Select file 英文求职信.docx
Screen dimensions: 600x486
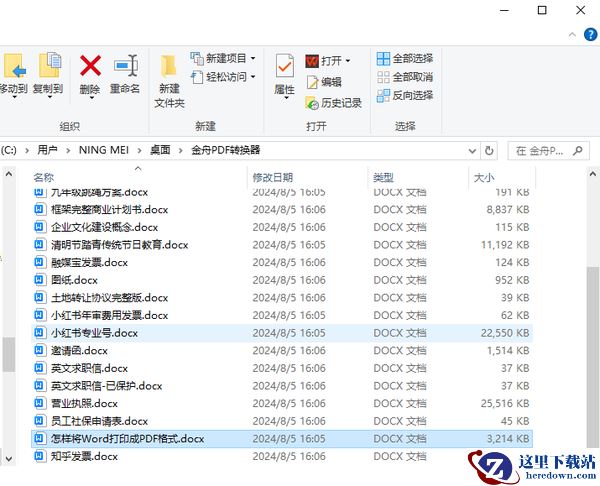tap(282, 368)
